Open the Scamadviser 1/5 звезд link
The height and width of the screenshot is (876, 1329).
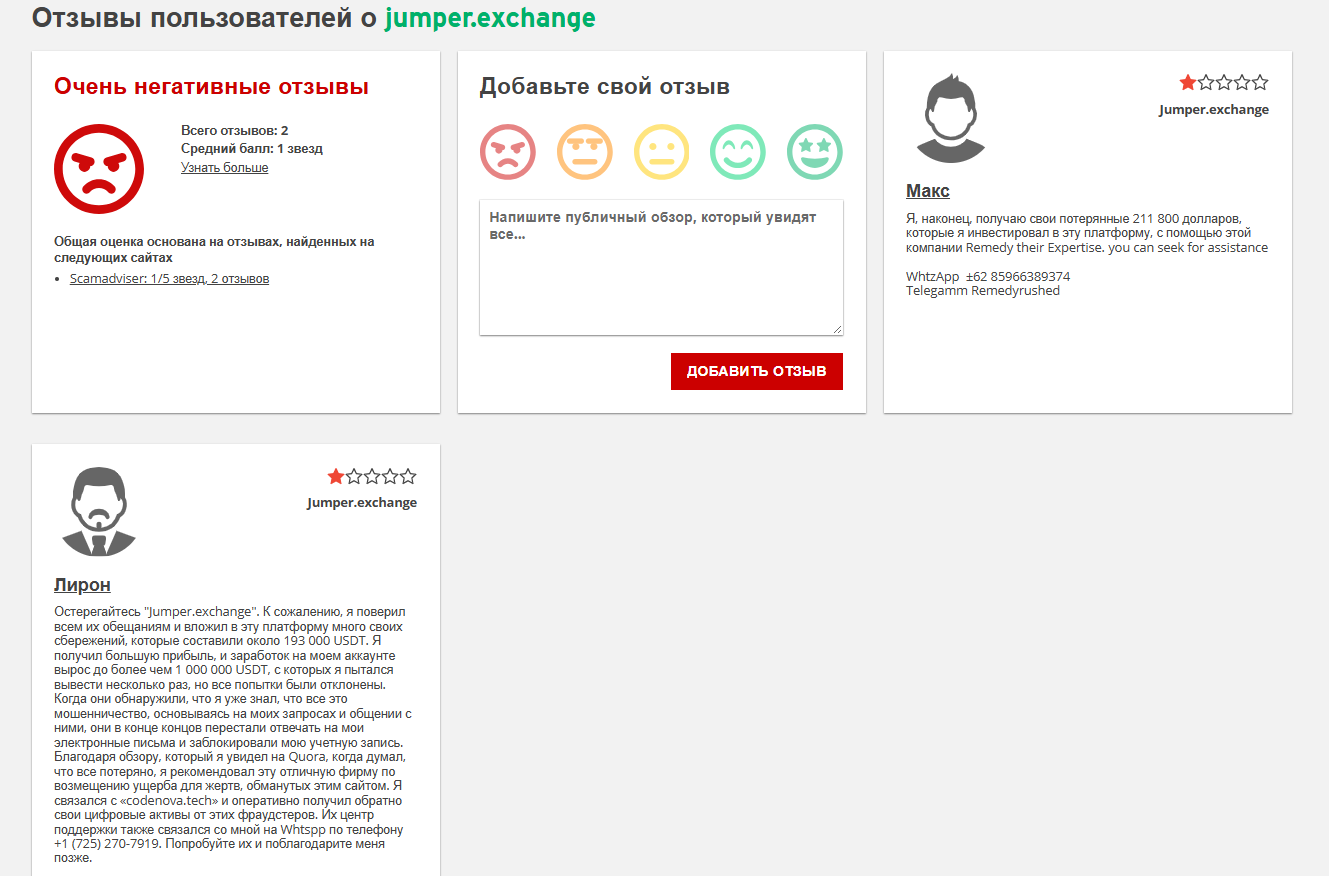click(169, 278)
